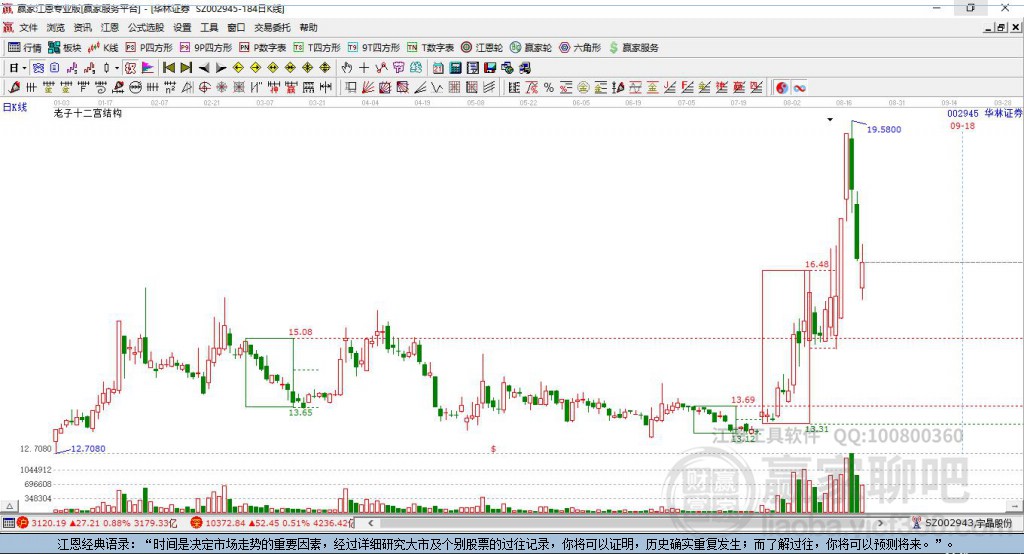The image size is (1024, 554).
Task: Expand the candlestick style dropdown arrow
Action: (x=116, y=68)
